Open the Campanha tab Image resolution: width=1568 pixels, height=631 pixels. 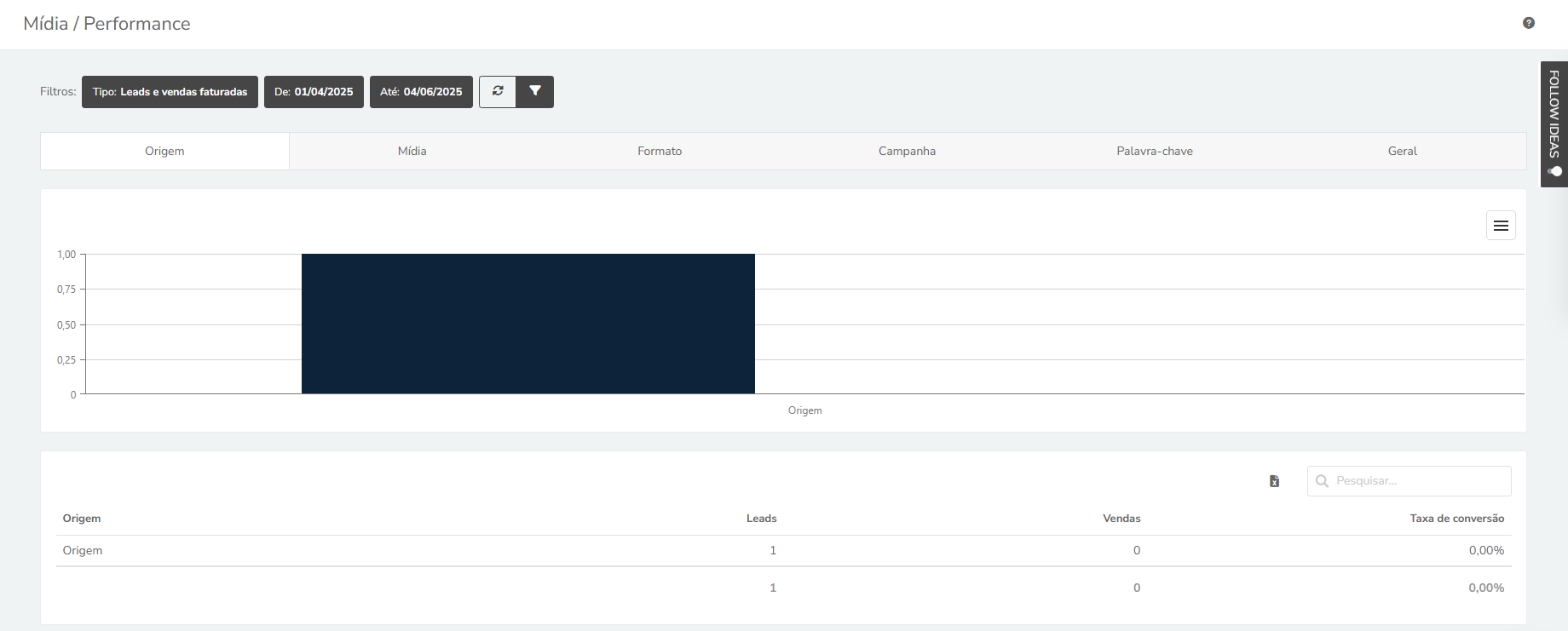(908, 151)
